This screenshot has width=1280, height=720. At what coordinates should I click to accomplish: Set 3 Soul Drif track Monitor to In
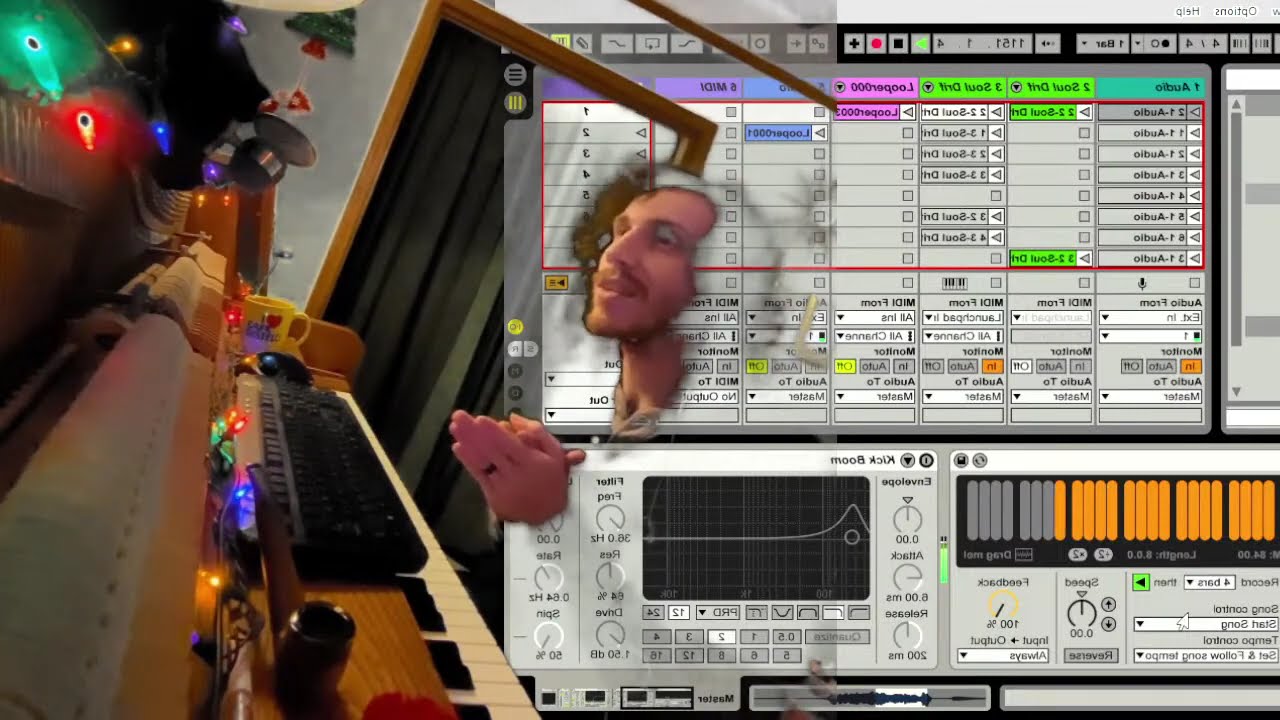pos(994,367)
